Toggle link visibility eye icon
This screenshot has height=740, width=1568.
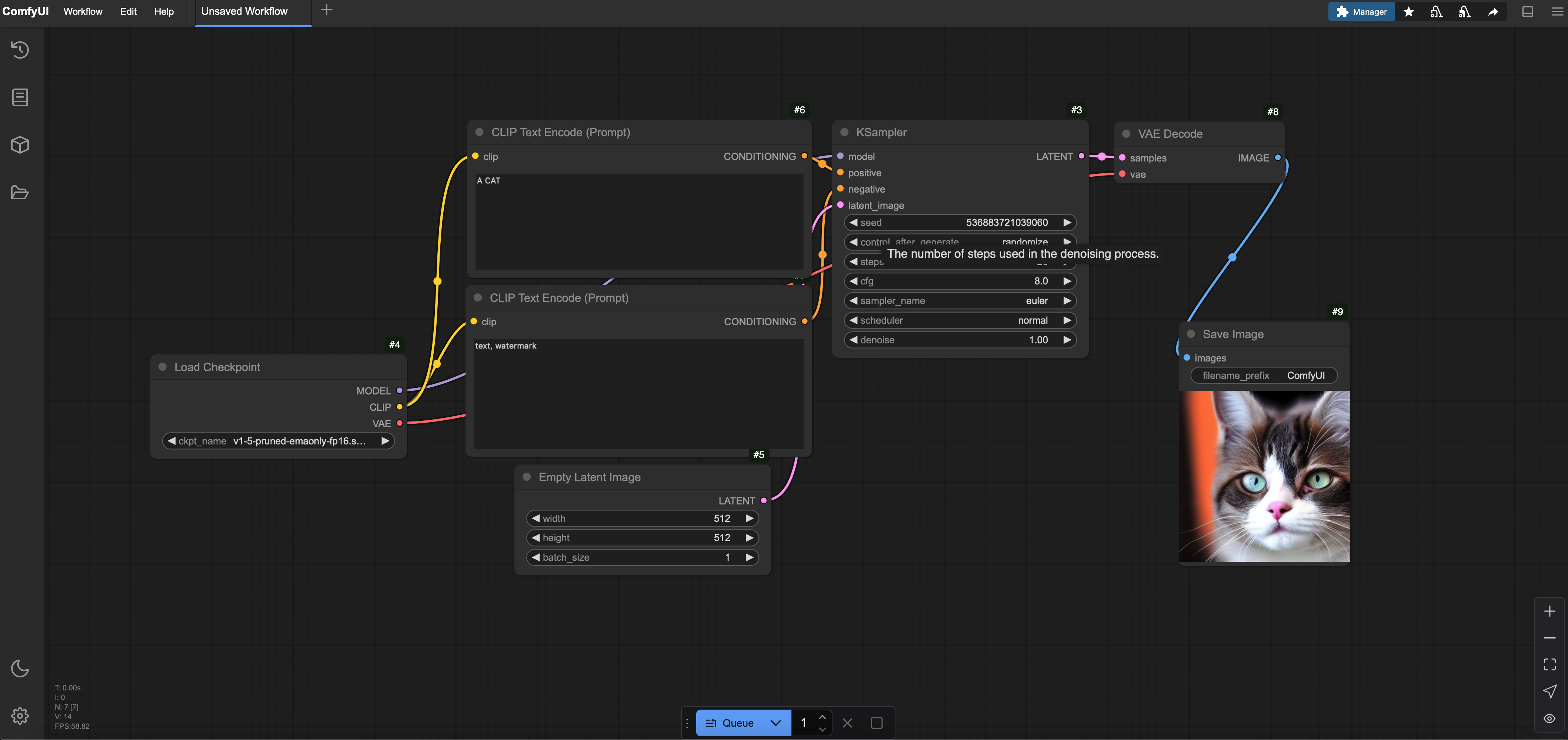[1549, 718]
